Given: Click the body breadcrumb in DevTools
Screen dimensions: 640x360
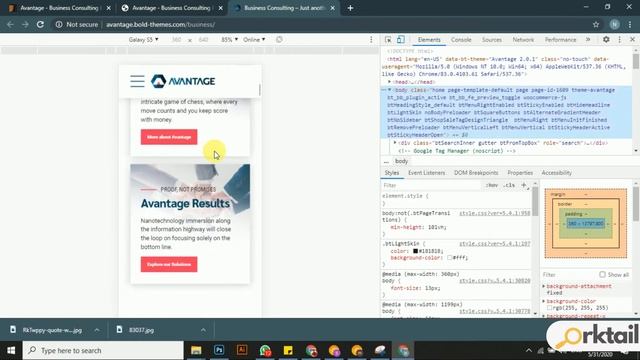Looking at the screenshot, I should click(x=401, y=161).
